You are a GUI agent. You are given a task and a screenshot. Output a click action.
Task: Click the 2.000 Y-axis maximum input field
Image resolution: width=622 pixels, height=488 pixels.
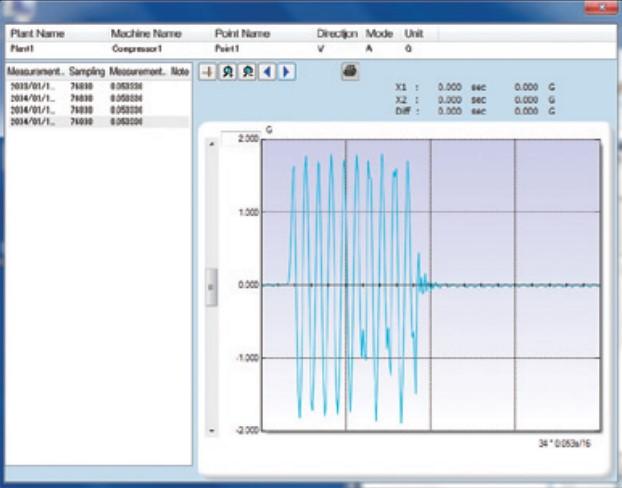(x=240, y=138)
